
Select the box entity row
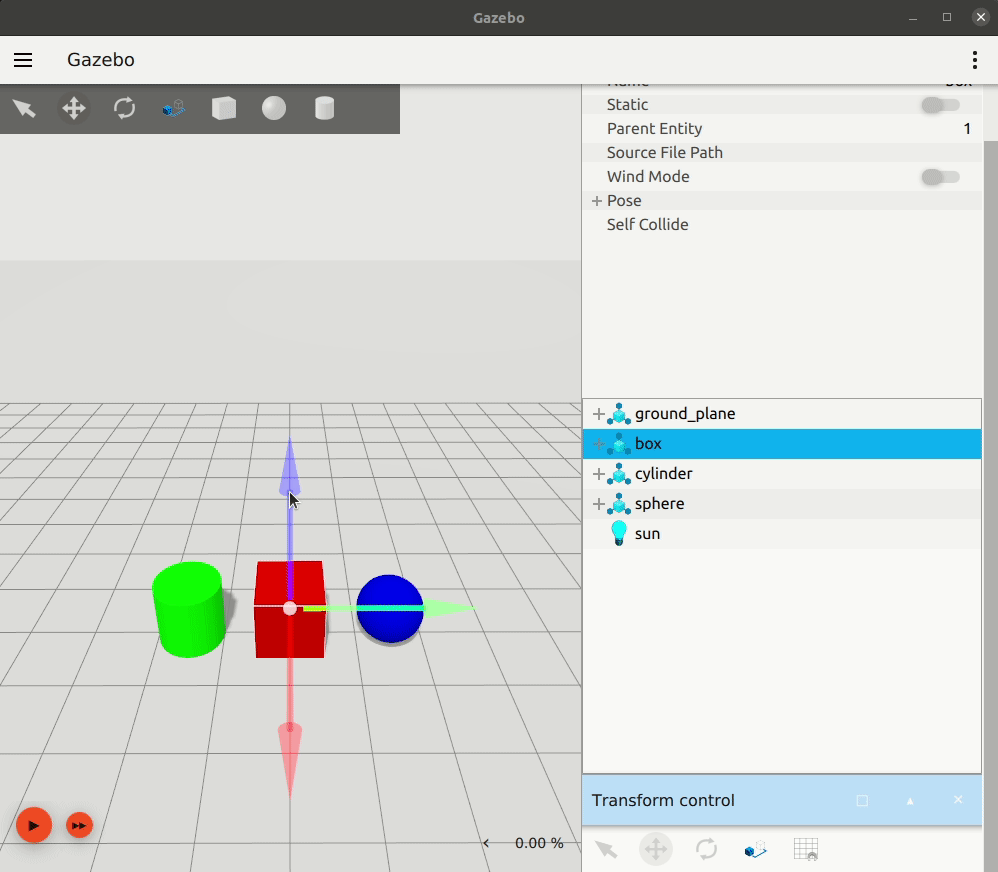tap(782, 444)
